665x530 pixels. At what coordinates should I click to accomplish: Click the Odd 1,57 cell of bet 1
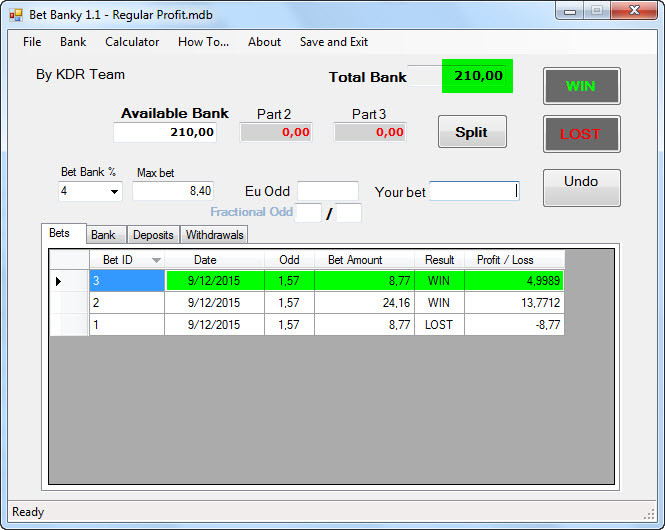(289, 325)
